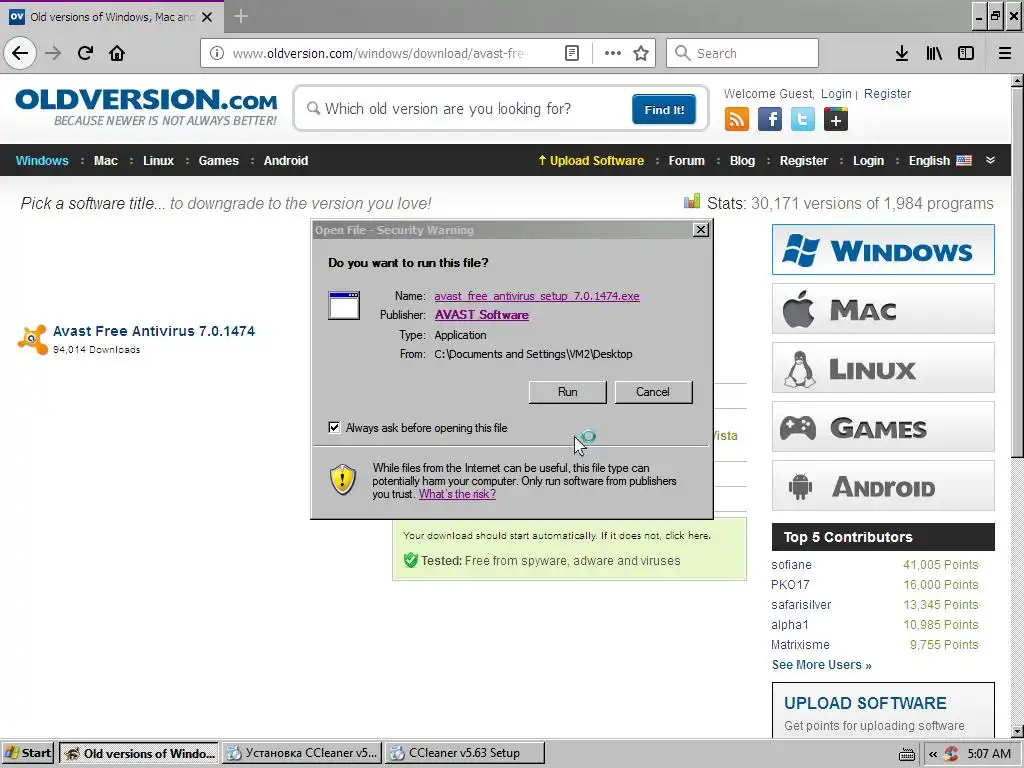Screen dimensions: 1024x768
Task: Focus the browser Search box
Action: tap(742, 53)
